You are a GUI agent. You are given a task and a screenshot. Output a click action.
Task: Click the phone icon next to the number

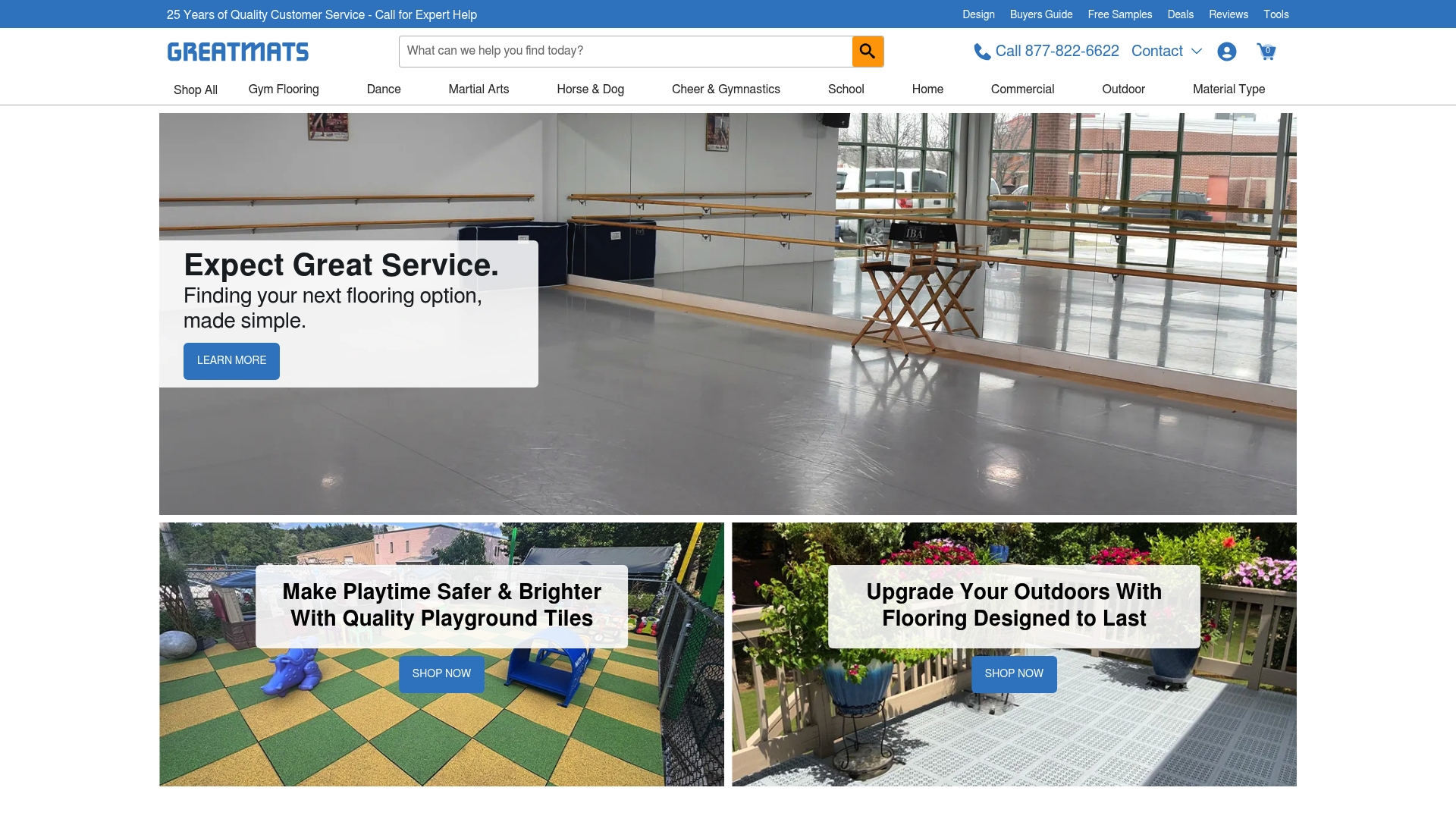click(980, 51)
